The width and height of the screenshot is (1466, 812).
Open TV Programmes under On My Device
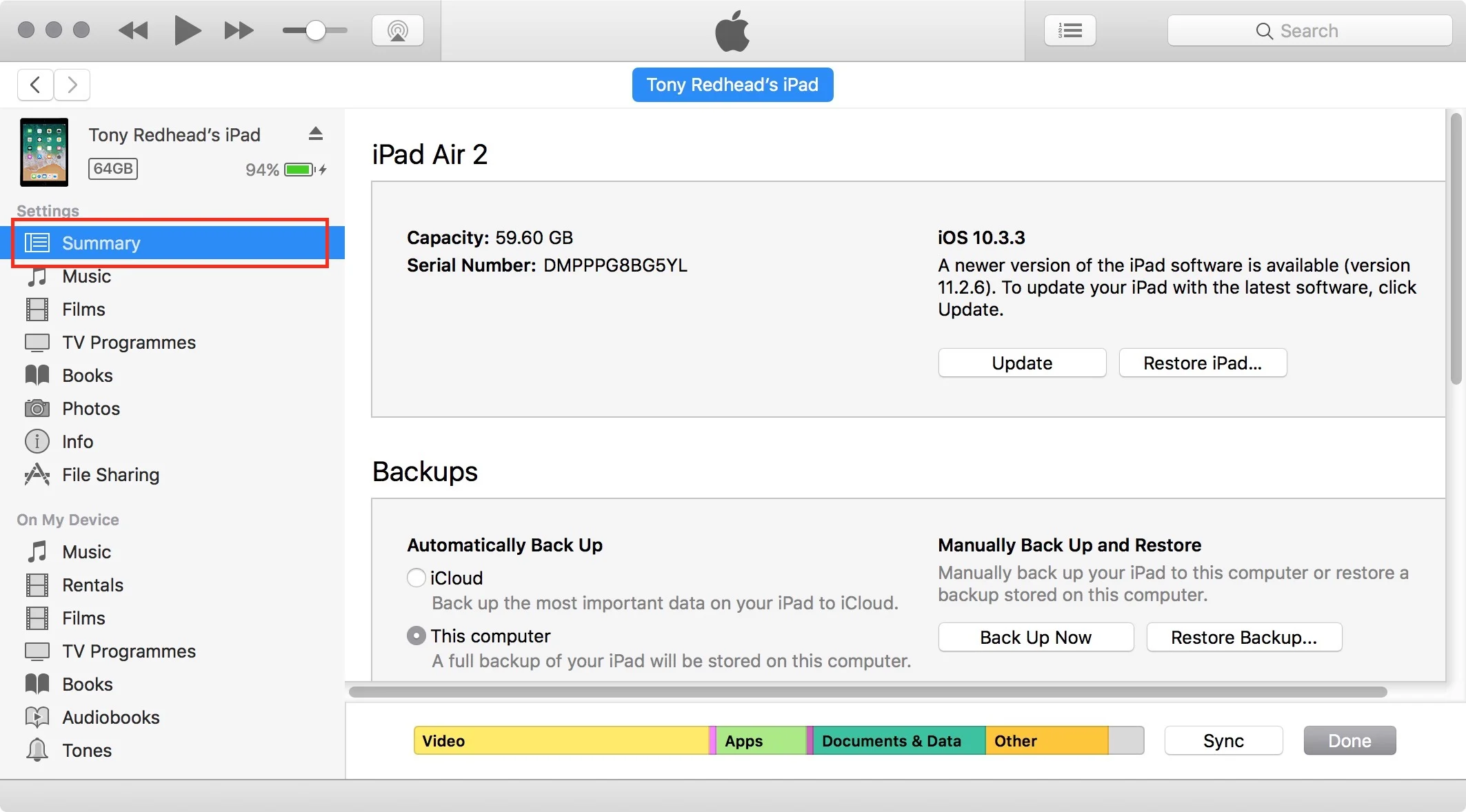(172, 651)
